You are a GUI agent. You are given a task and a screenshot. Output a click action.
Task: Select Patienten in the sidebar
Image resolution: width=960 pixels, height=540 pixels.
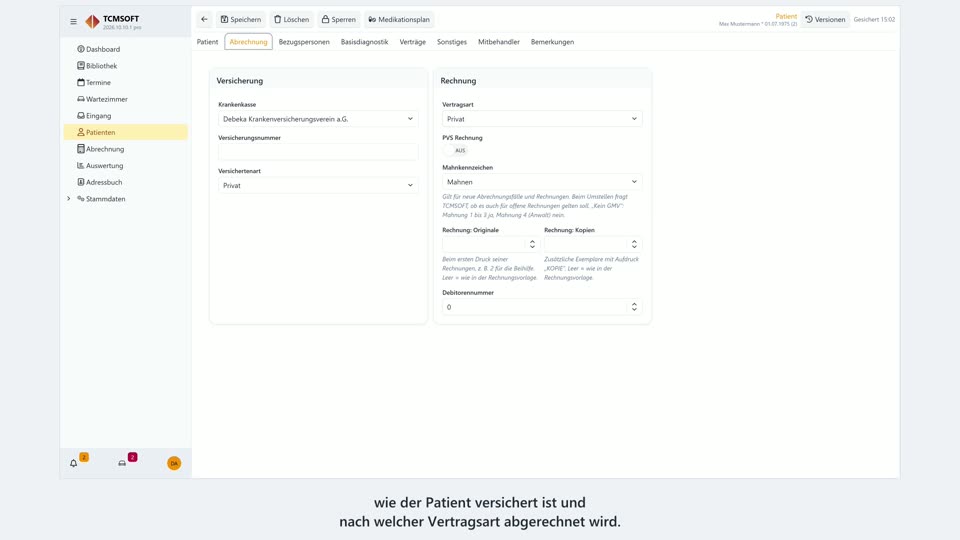coord(126,132)
